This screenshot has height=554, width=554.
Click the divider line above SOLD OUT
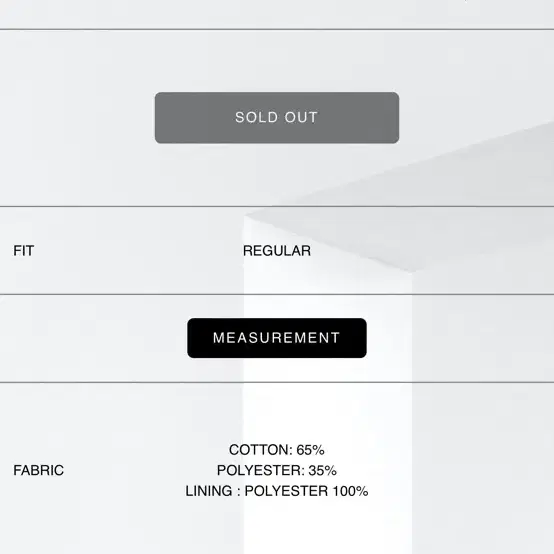click(277, 29)
